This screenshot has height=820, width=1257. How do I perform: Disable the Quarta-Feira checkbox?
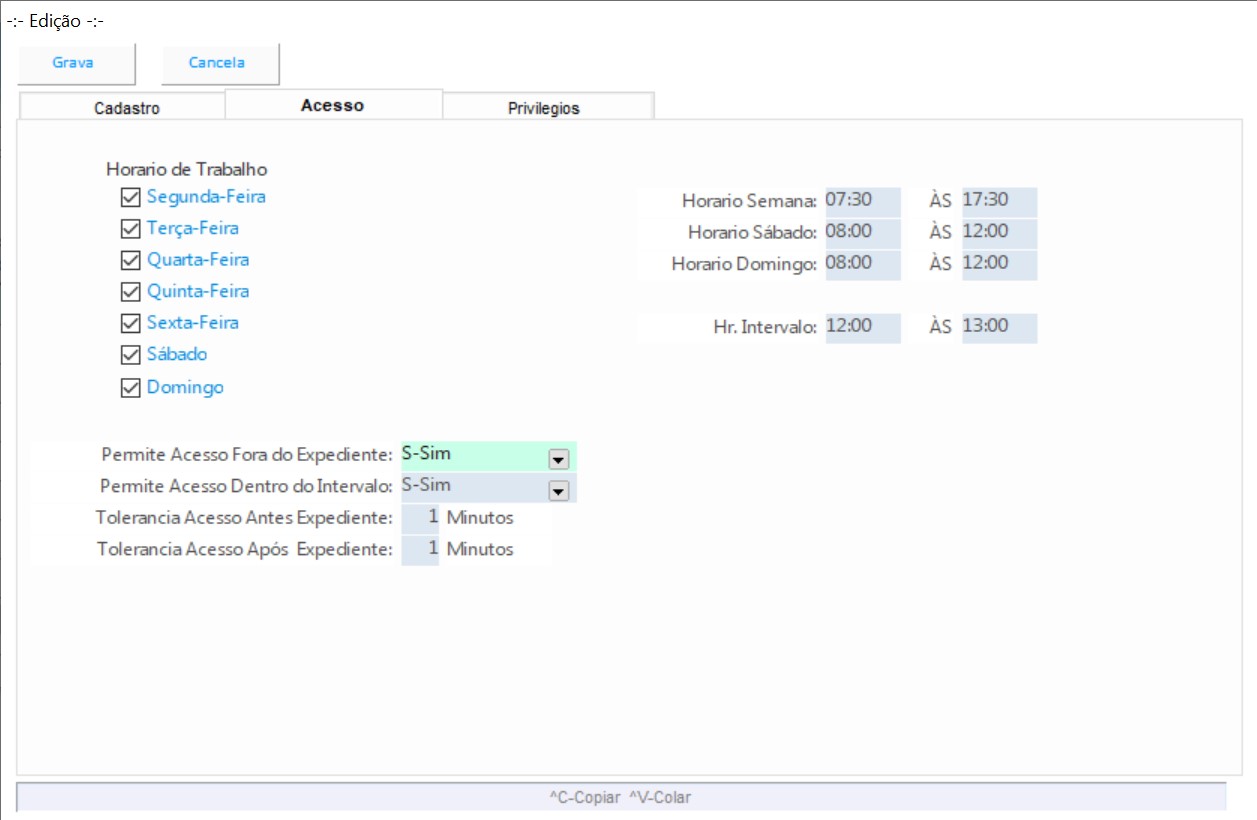[x=129, y=260]
